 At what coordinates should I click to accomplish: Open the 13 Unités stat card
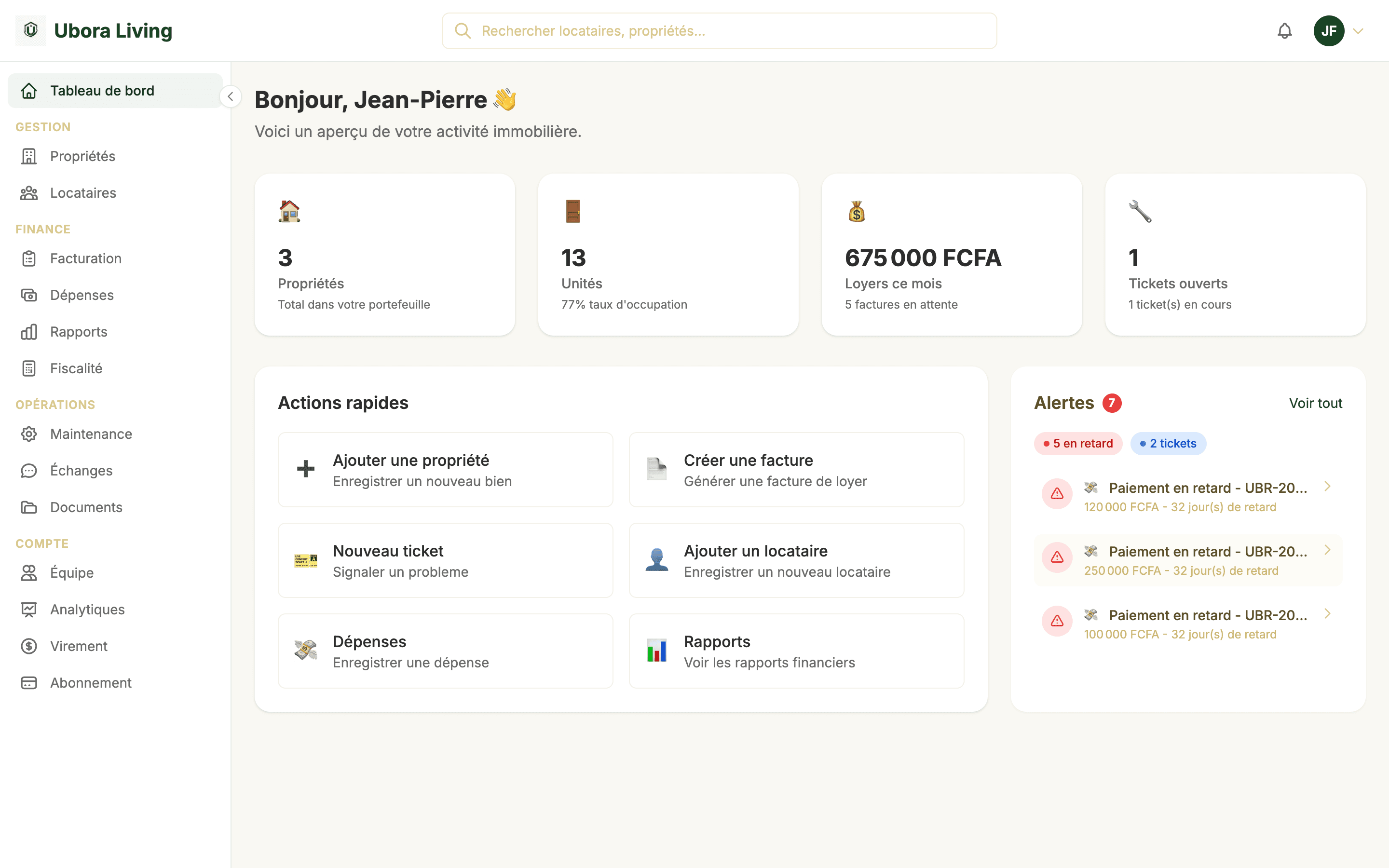click(x=668, y=255)
